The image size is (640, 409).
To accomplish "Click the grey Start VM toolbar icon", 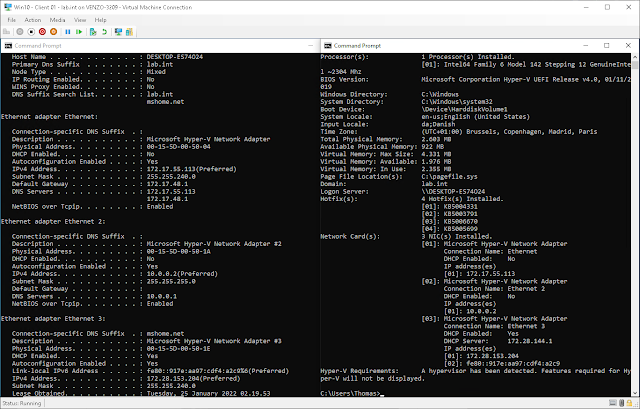I will (x=20, y=32).
